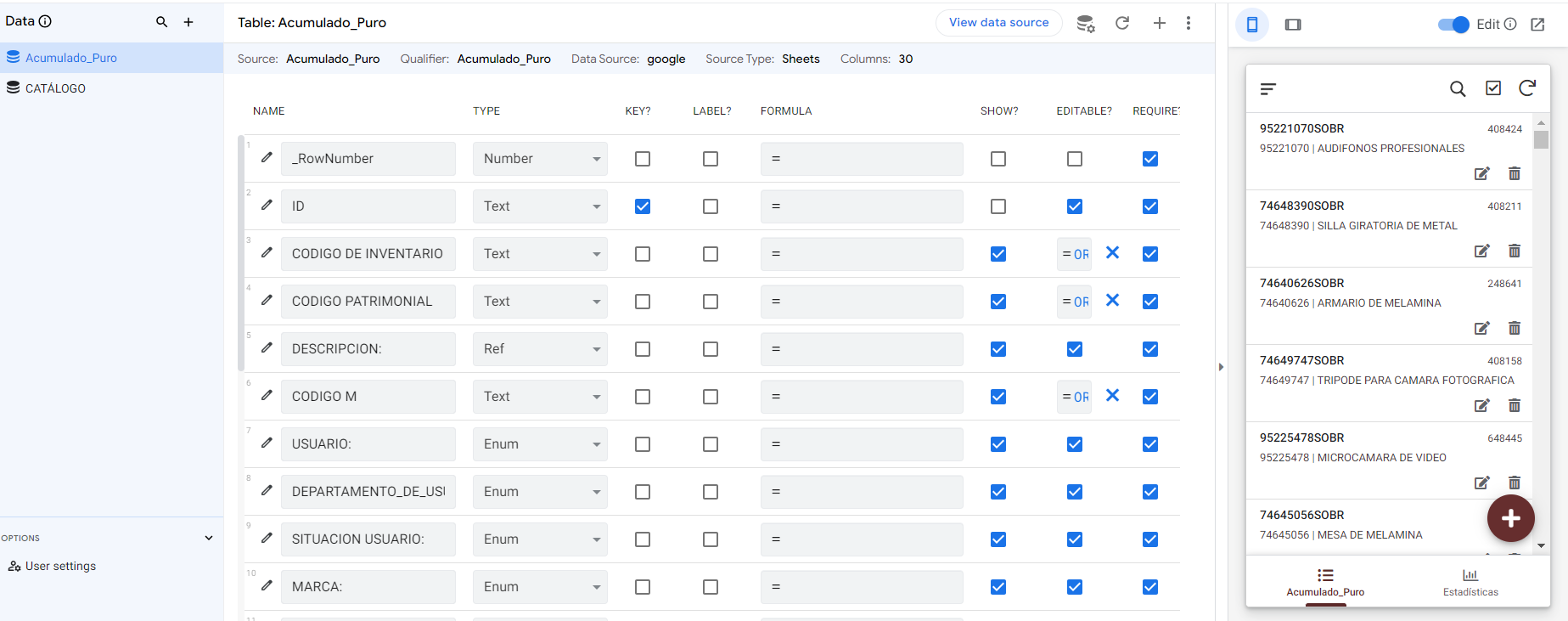This screenshot has height=621, width=1568.
Task: Turn off the Edit toggle switch
Action: coord(1453,25)
